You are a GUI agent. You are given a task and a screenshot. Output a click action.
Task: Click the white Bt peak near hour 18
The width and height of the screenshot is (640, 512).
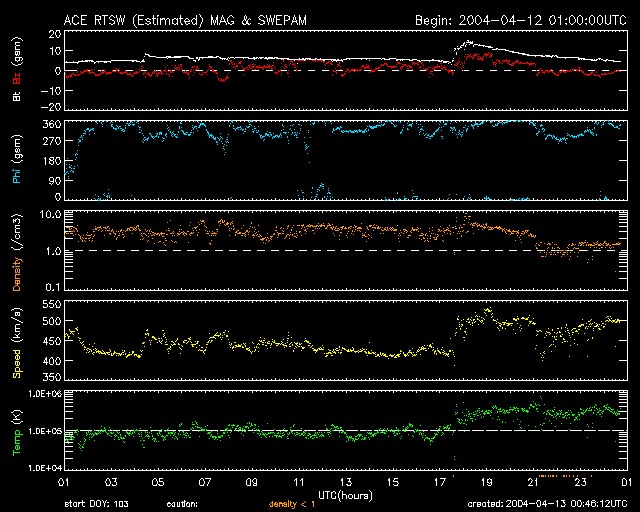[x=469, y=42]
